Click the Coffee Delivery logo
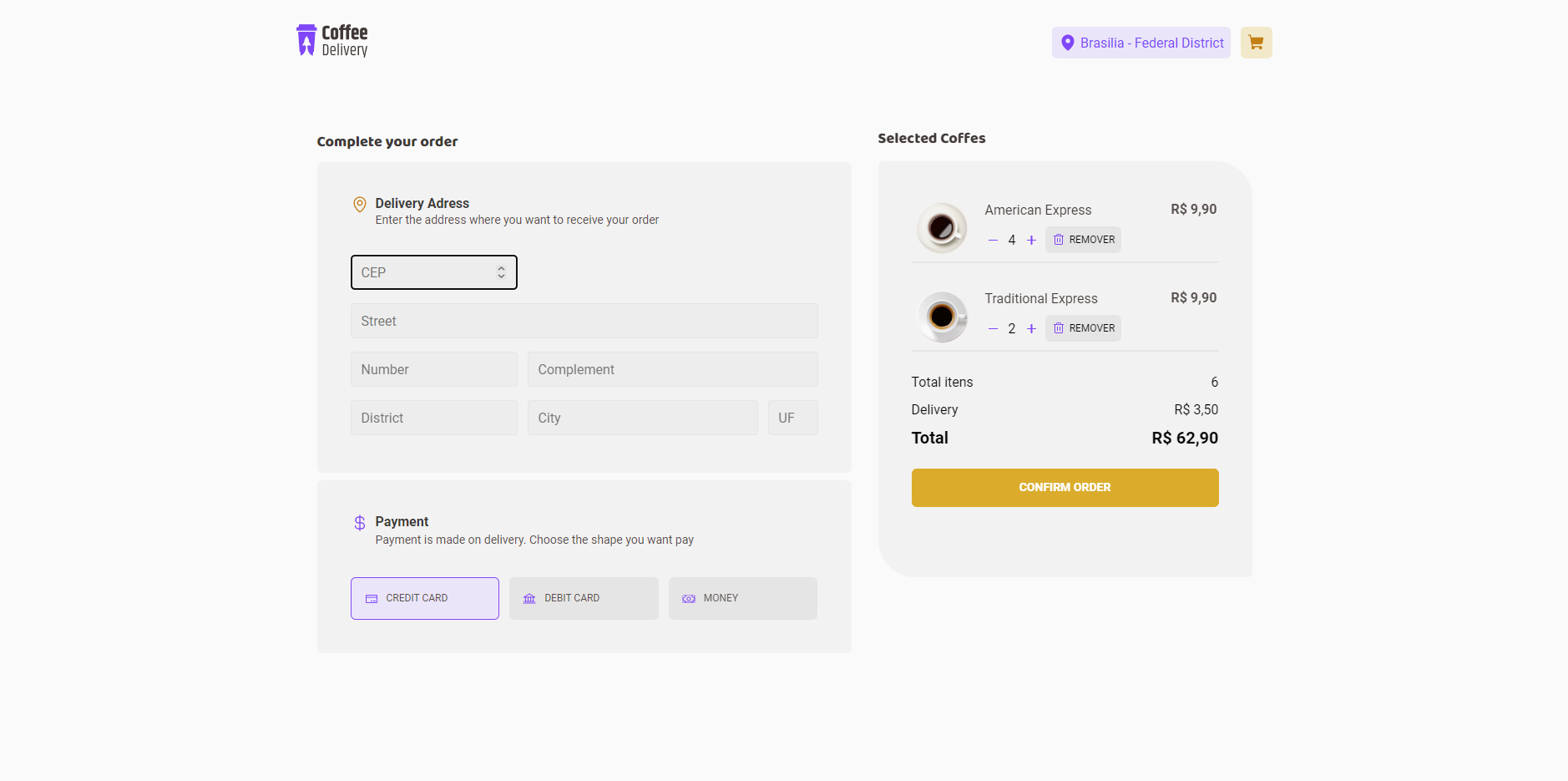Screen dimensions: 1568x781 coord(332,41)
